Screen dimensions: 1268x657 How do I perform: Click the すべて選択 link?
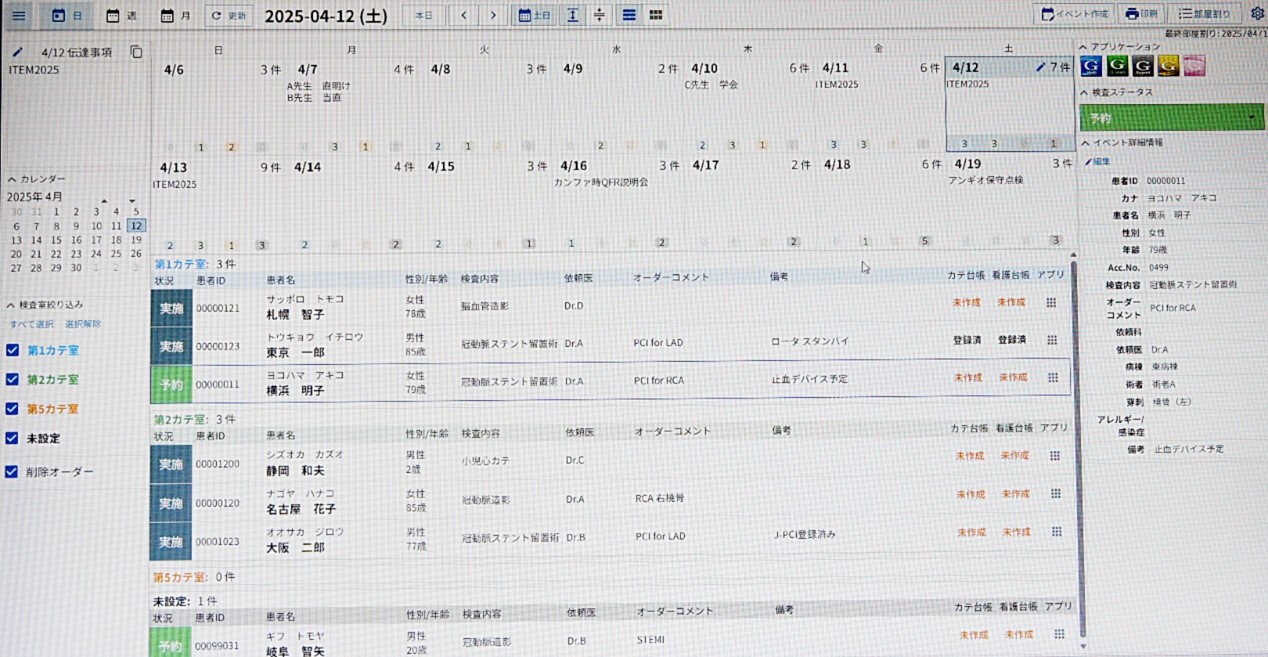tap(31, 324)
